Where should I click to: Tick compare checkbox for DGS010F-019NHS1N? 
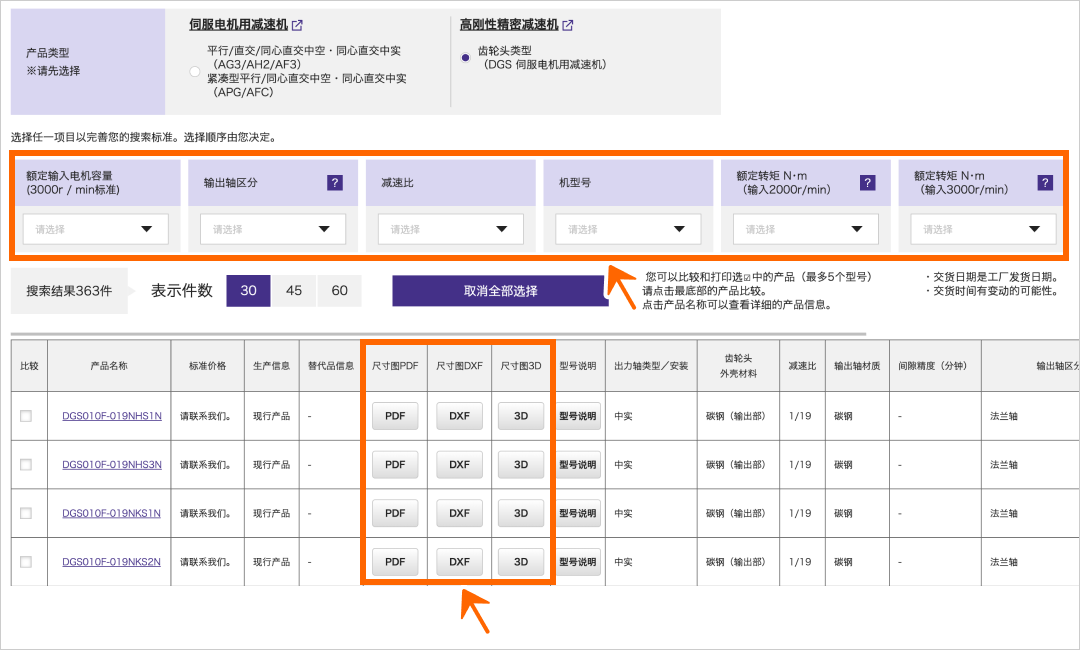pyautogui.click(x=26, y=416)
